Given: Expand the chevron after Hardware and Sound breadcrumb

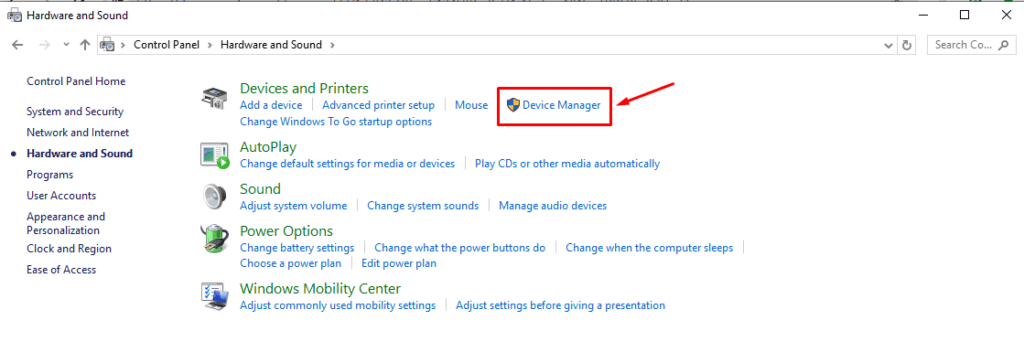Looking at the screenshot, I should point(332,45).
